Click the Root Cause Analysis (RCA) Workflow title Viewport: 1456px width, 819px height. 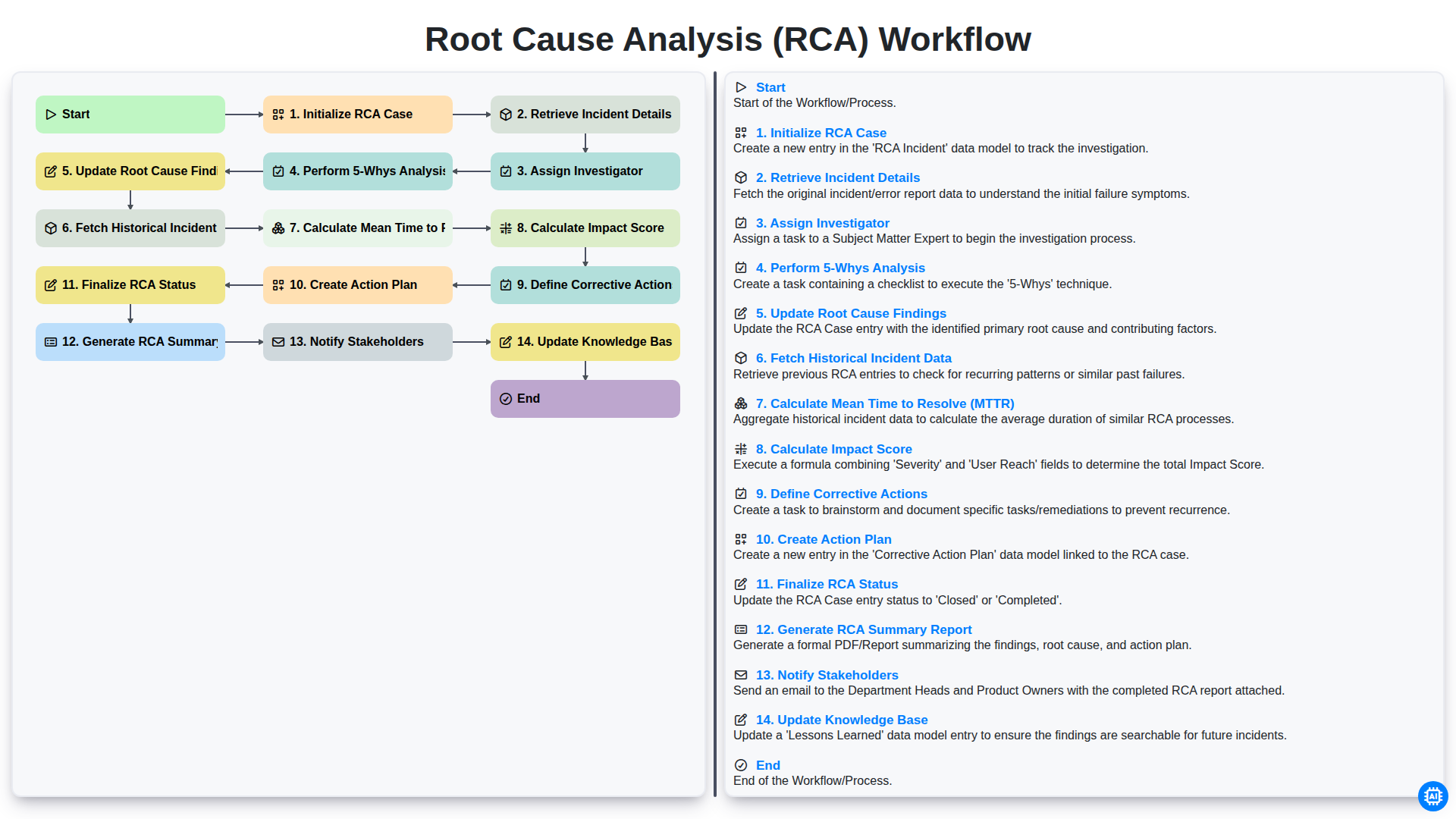[x=728, y=39]
